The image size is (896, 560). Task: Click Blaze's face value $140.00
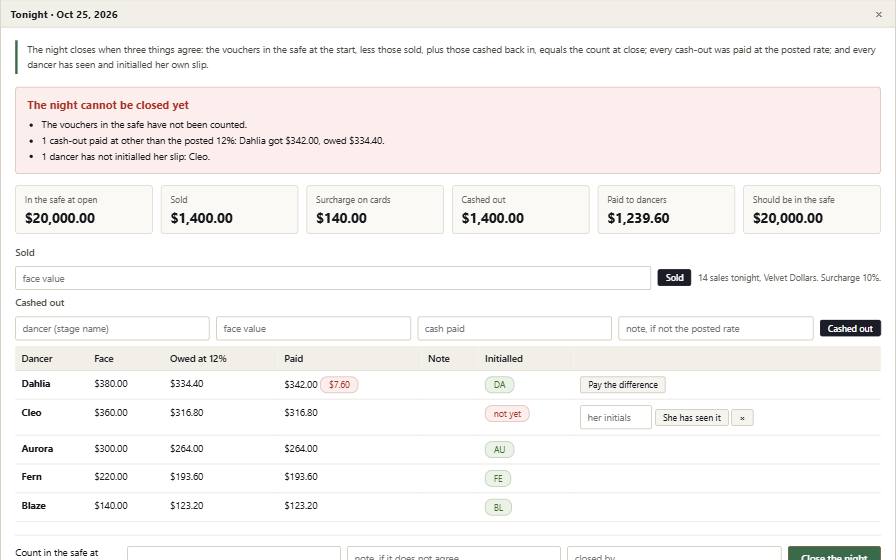click(x=111, y=506)
